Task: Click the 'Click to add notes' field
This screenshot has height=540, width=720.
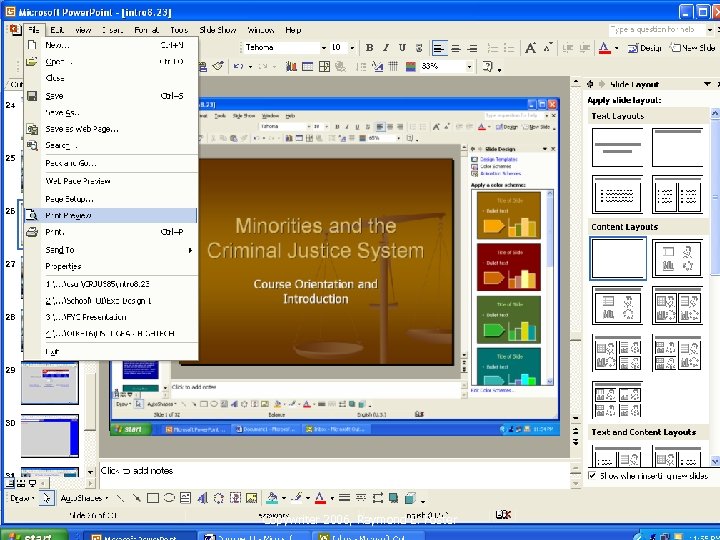Action: click(138, 470)
